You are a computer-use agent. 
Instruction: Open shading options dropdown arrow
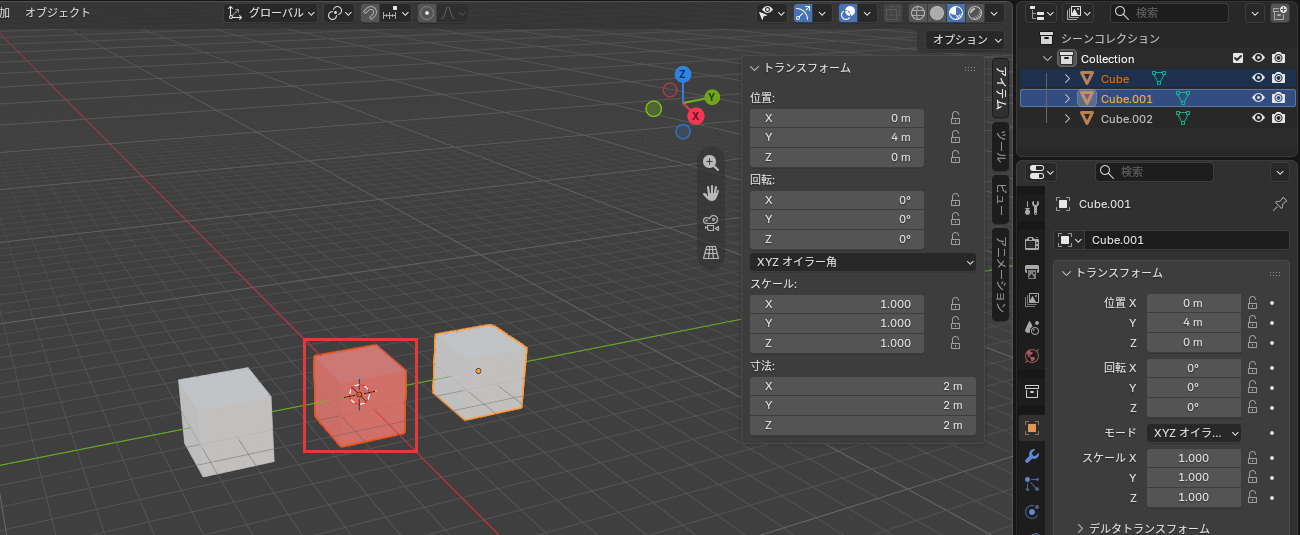994,13
